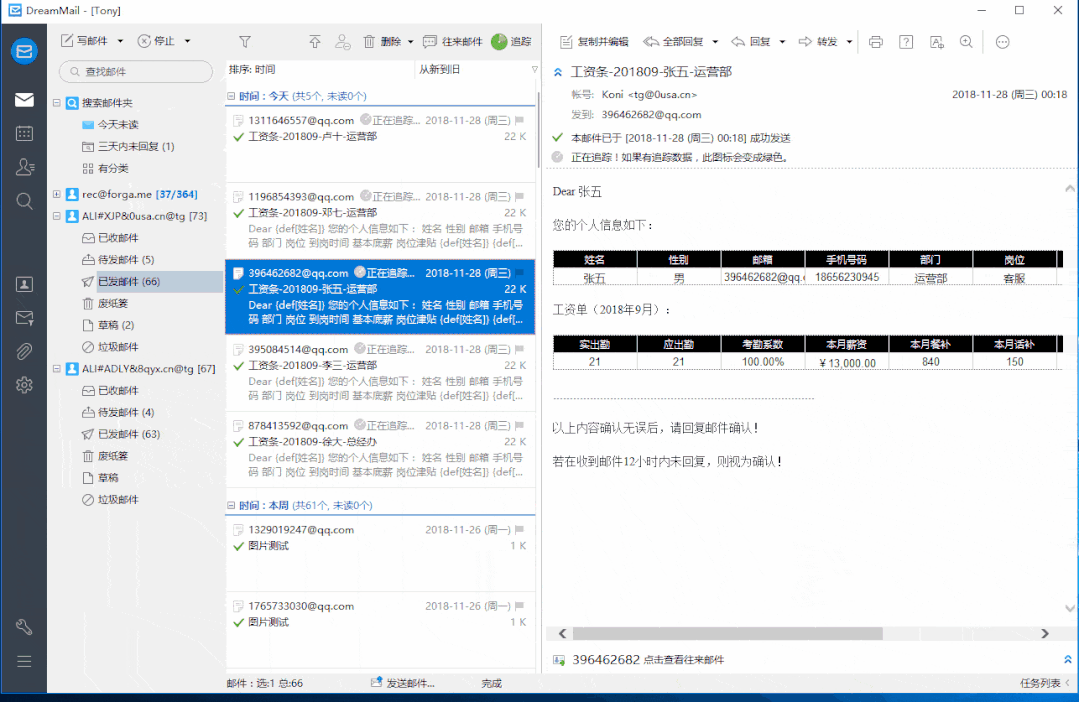
Task: Click 任务列表 in the status bar
Action: 1040,683
